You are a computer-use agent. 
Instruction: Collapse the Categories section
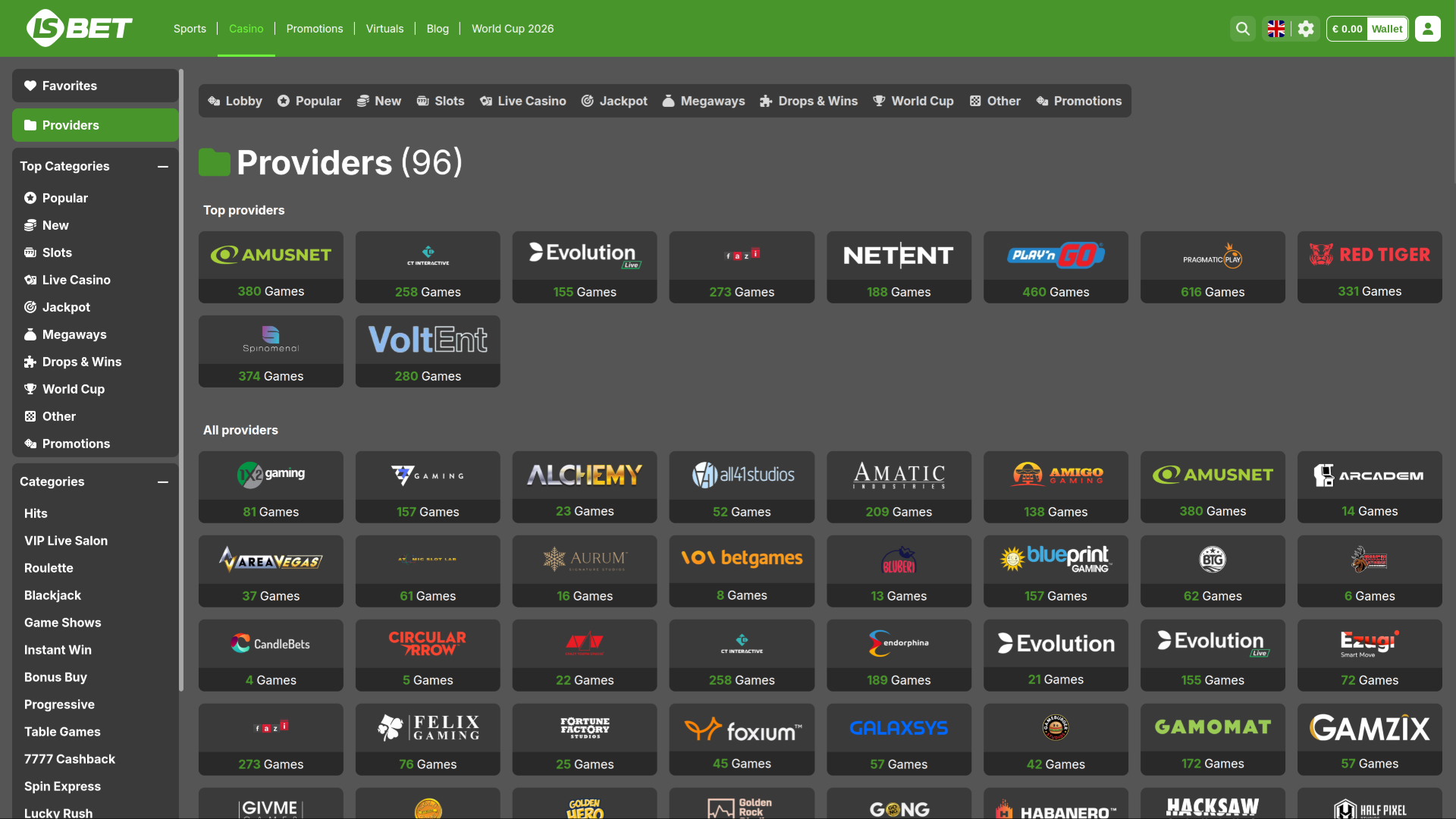click(163, 482)
